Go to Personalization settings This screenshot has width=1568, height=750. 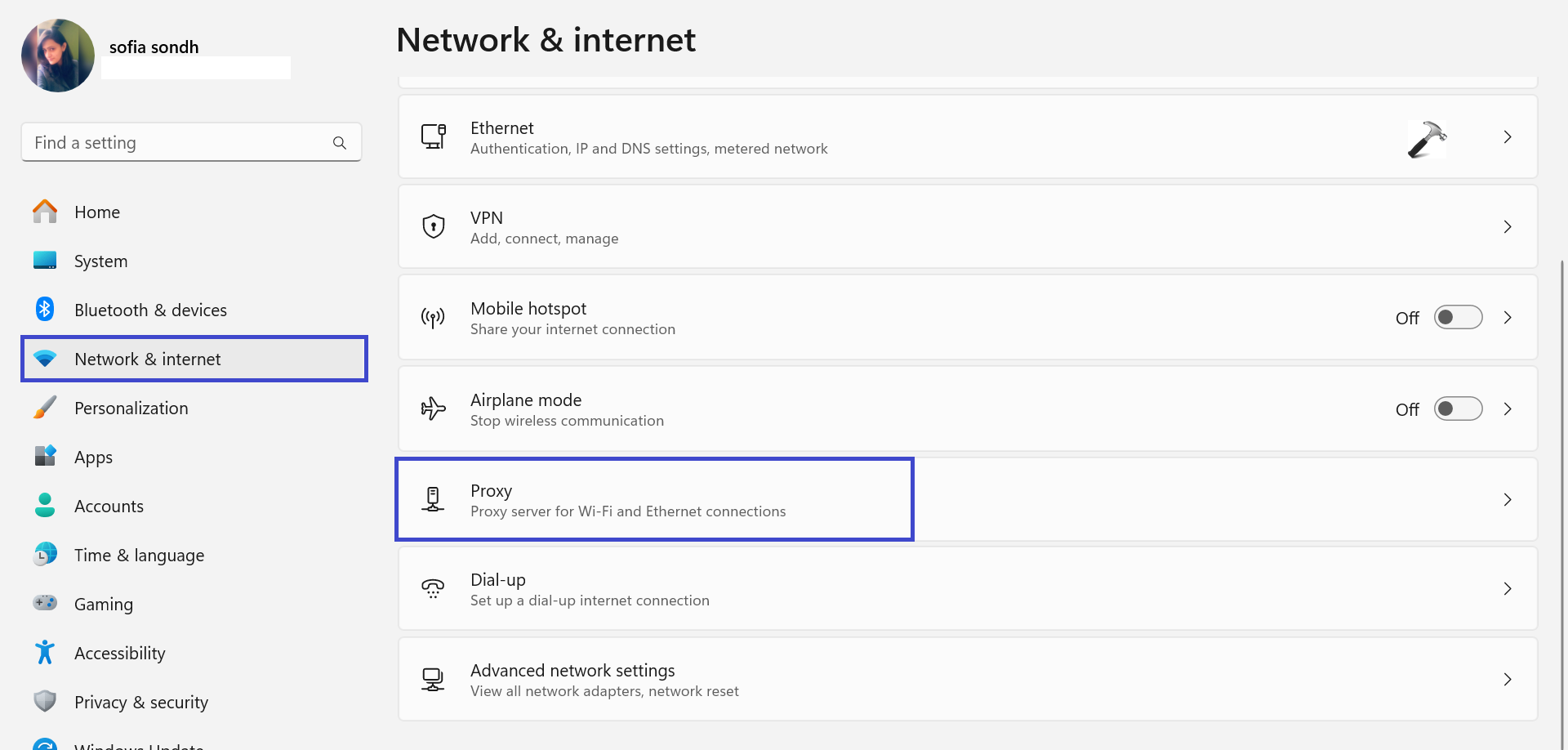coord(131,408)
